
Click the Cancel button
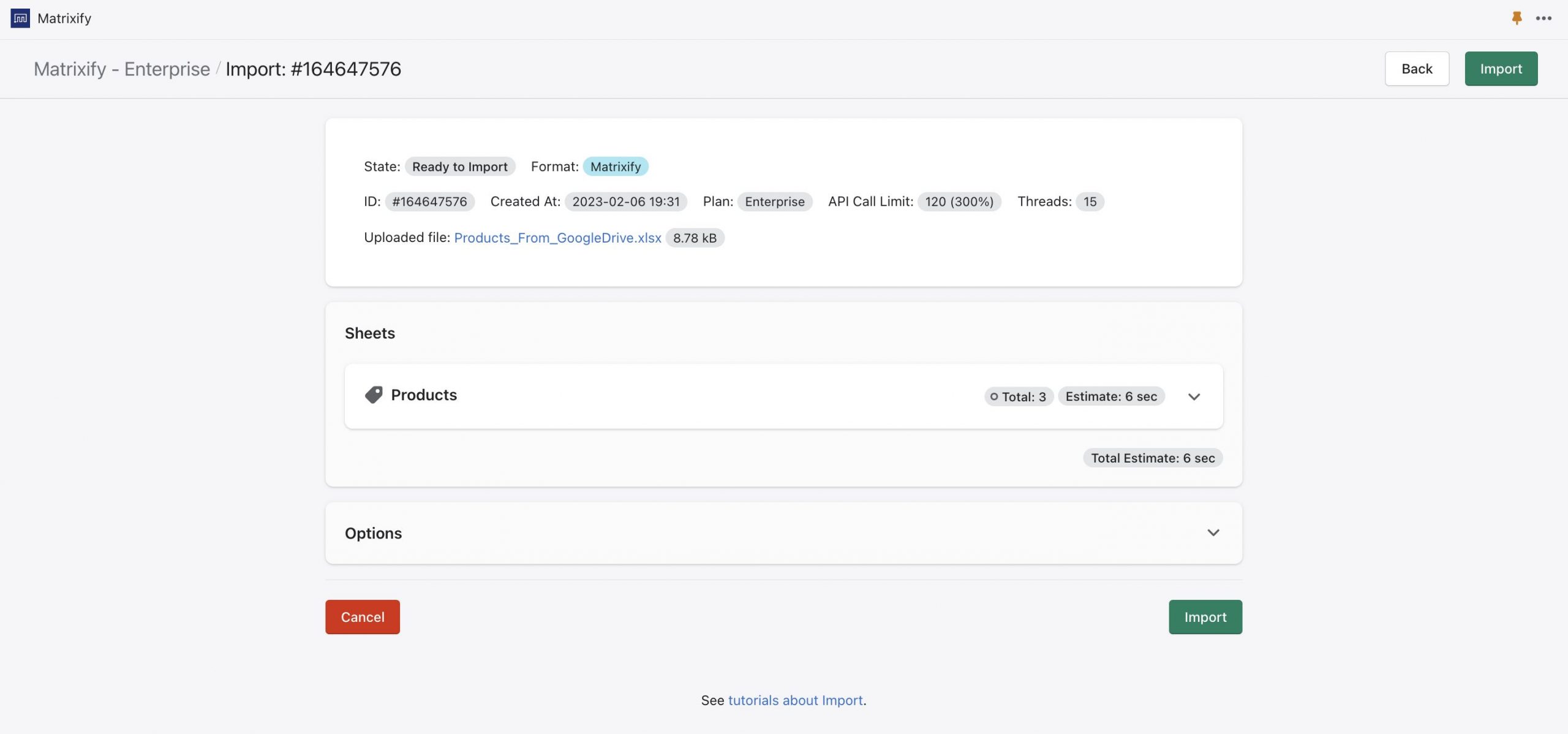pyautogui.click(x=362, y=617)
